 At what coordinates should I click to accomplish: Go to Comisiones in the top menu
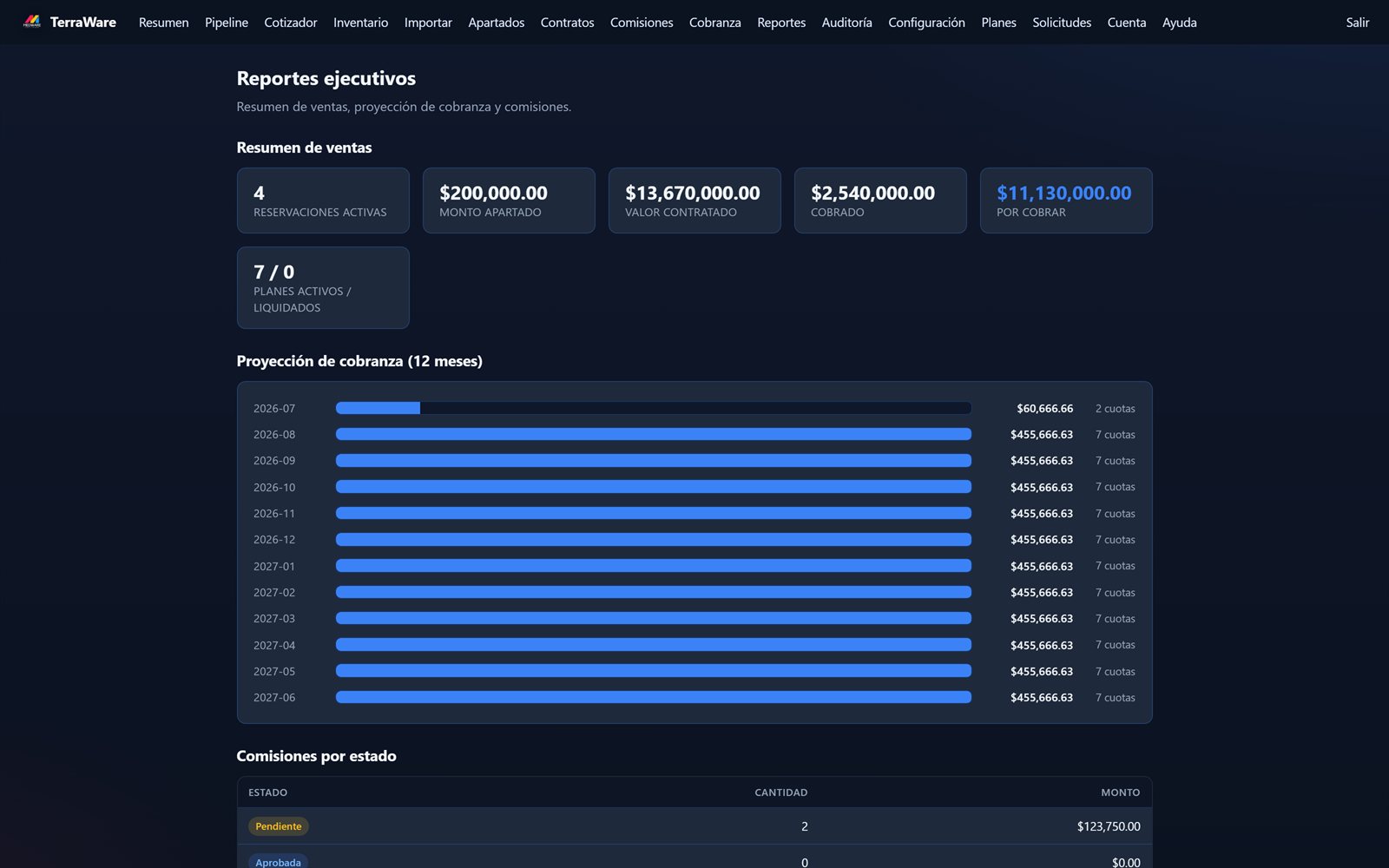(642, 23)
